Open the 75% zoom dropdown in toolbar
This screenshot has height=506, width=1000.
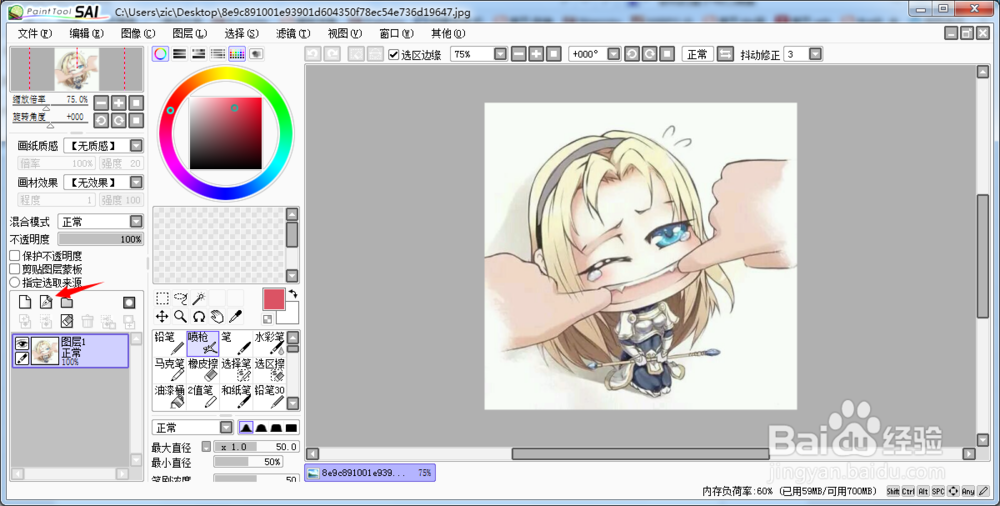coord(500,54)
